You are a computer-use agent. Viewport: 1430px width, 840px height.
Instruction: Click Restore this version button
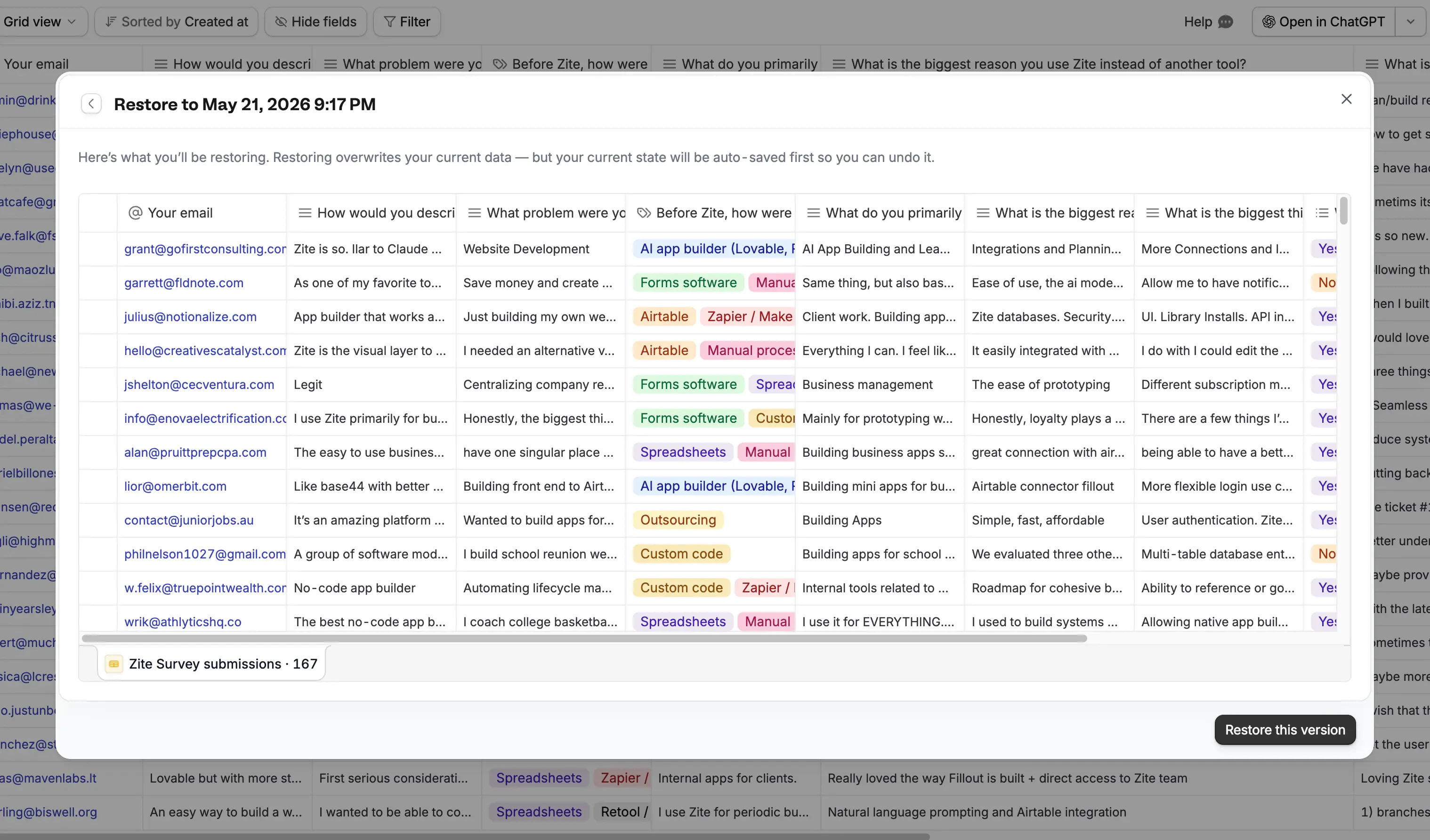pos(1285,729)
